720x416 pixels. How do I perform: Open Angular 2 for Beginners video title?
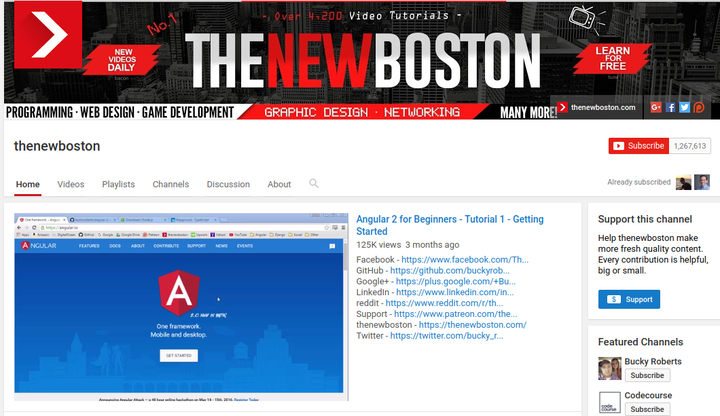450,225
